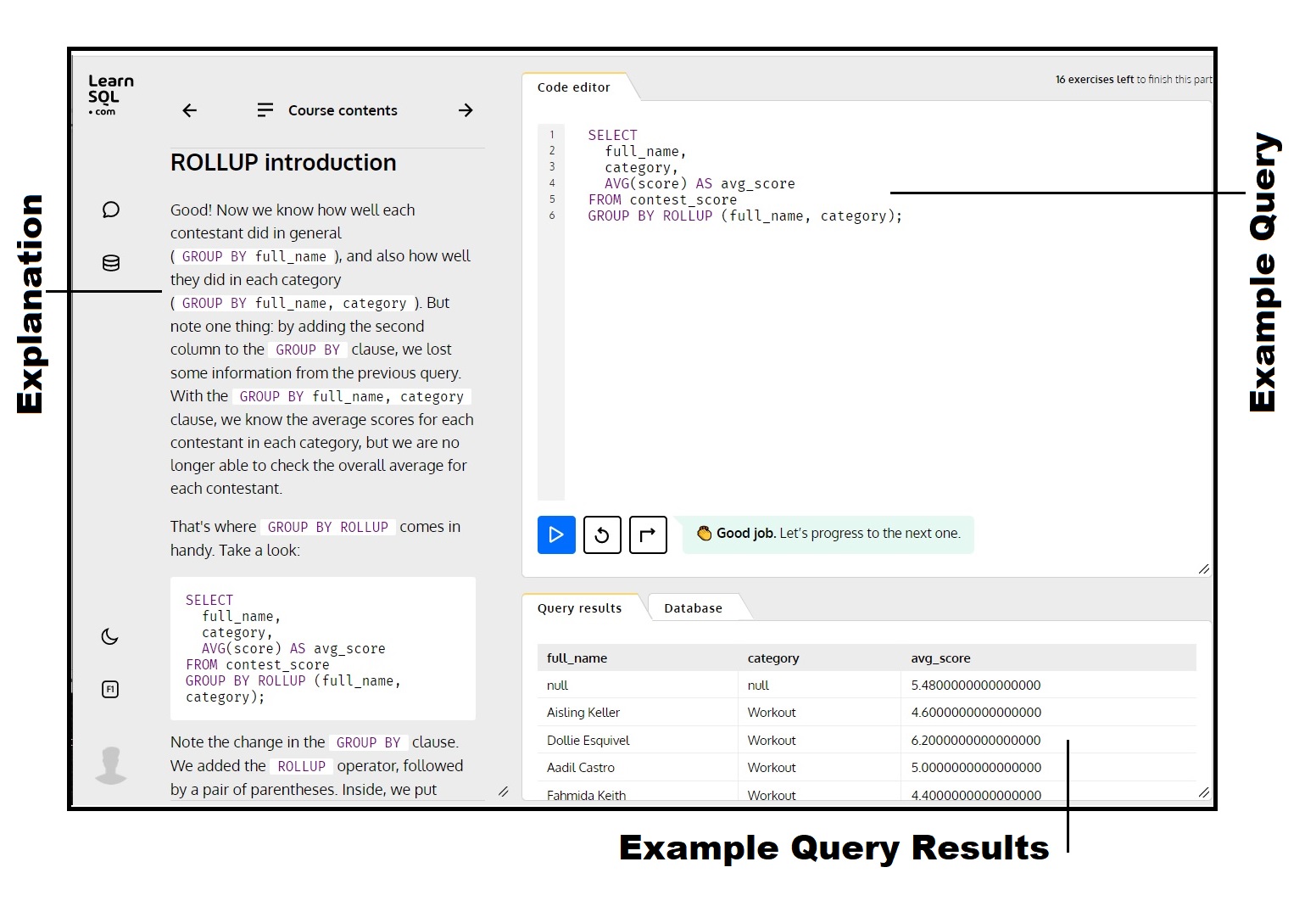1316x901 pixels.
Task: Click the 5.0000000000000000 avg_score value
Action: [x=976, y=768]
